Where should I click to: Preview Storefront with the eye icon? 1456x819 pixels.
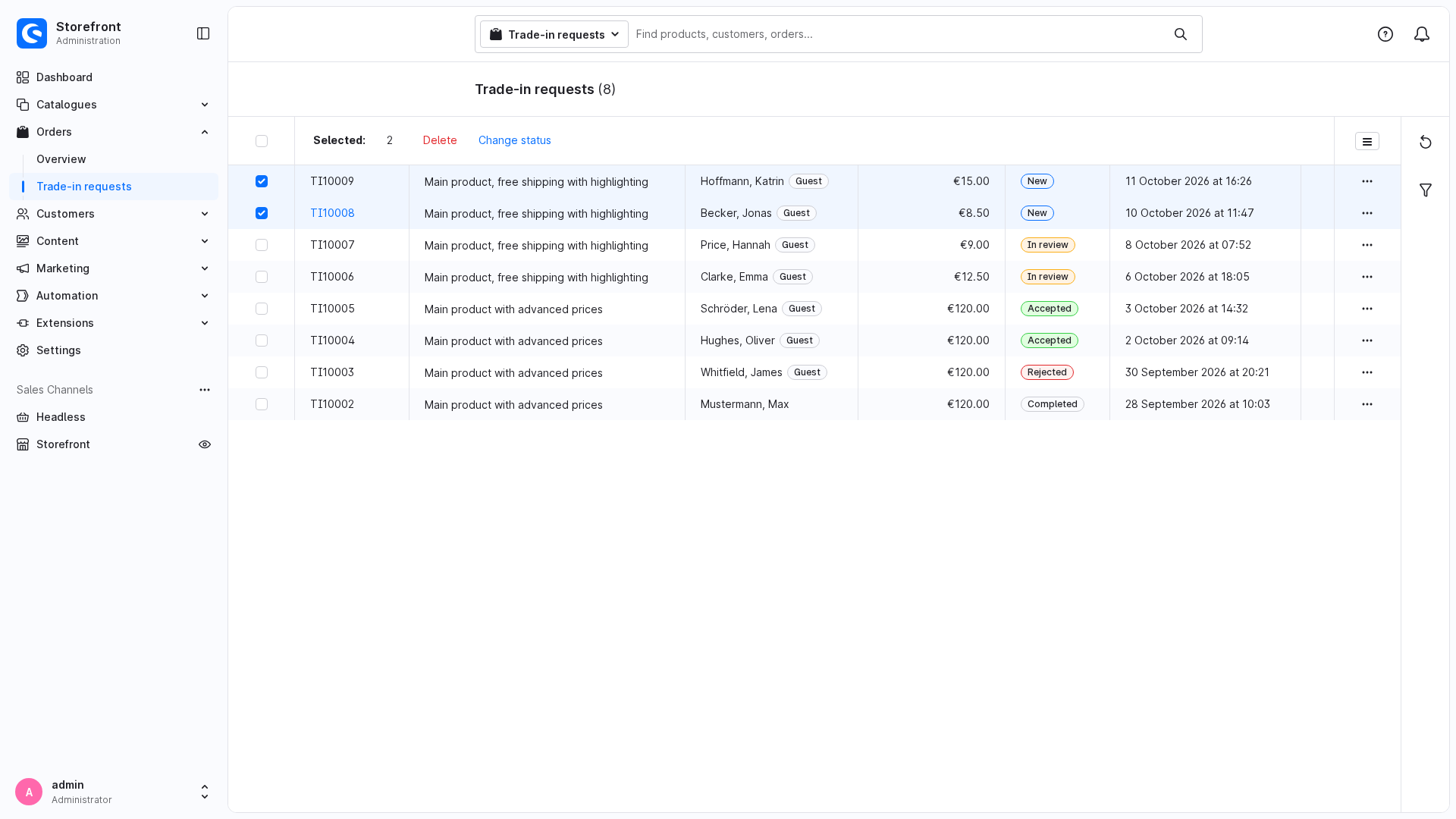click(x=205, y=444)
